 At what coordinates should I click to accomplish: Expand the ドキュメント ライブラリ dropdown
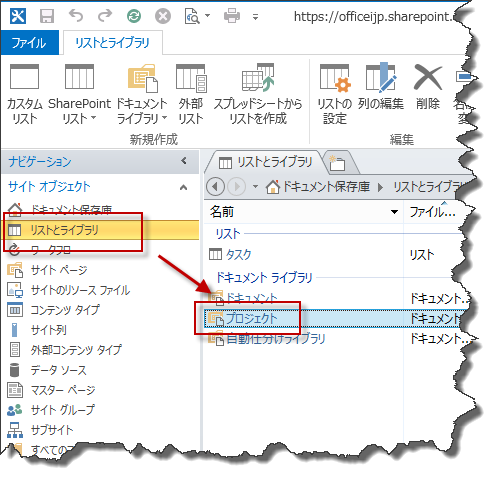(142, 94)
